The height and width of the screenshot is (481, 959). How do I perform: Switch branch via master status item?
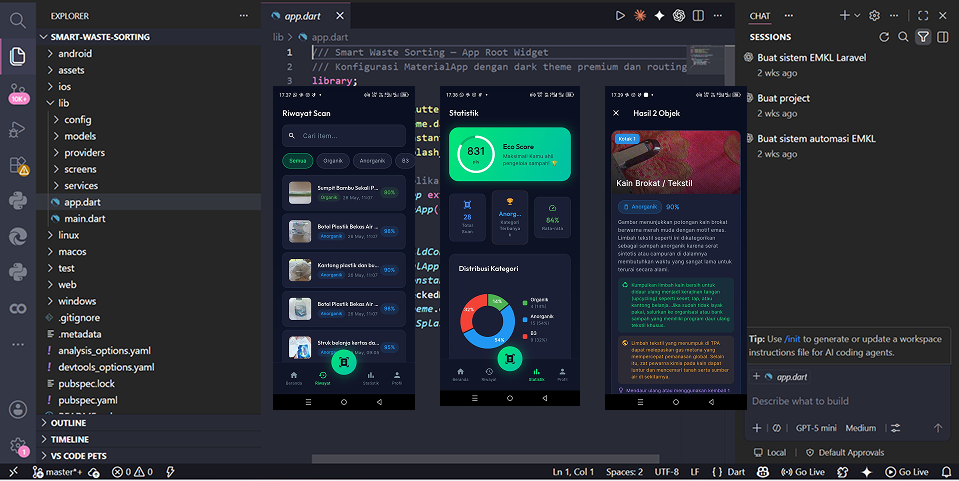(x=56, y=472)
